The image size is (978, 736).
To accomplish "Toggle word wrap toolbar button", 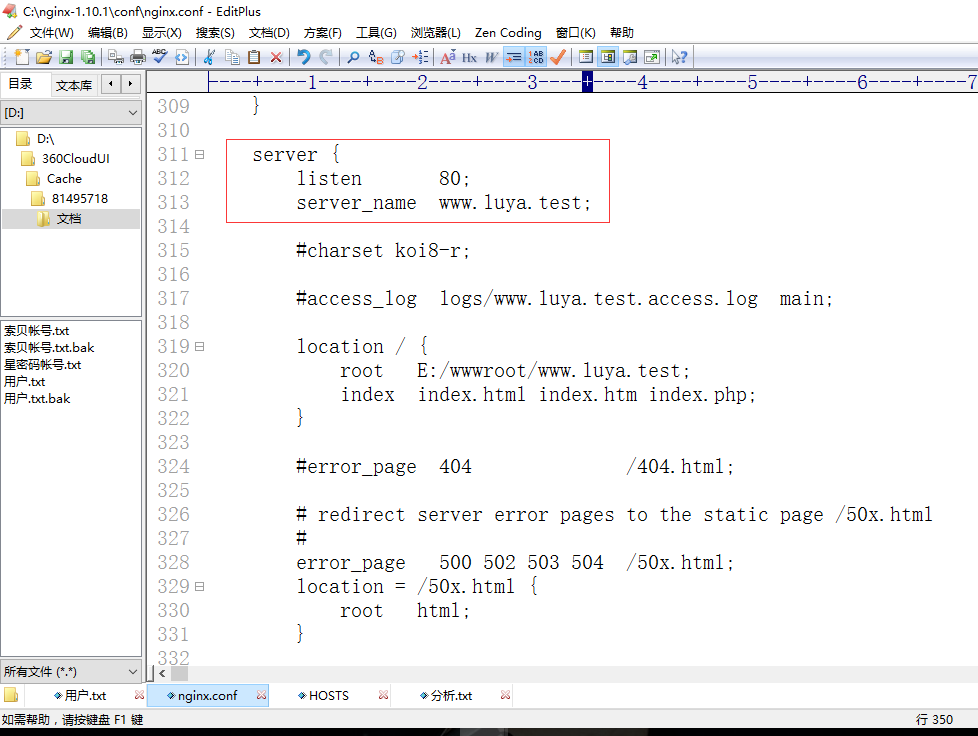I will pos(514,57).
